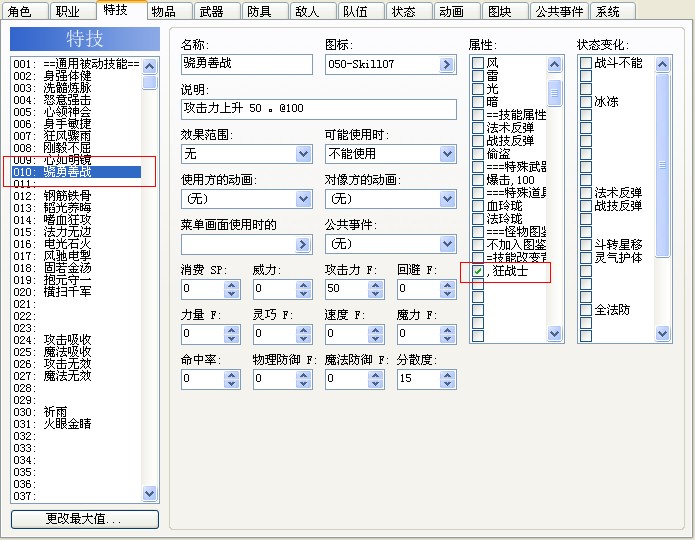Expand the 使用方的动画 dropdown
The image size is (695, 540).
[x=247, y=199]
